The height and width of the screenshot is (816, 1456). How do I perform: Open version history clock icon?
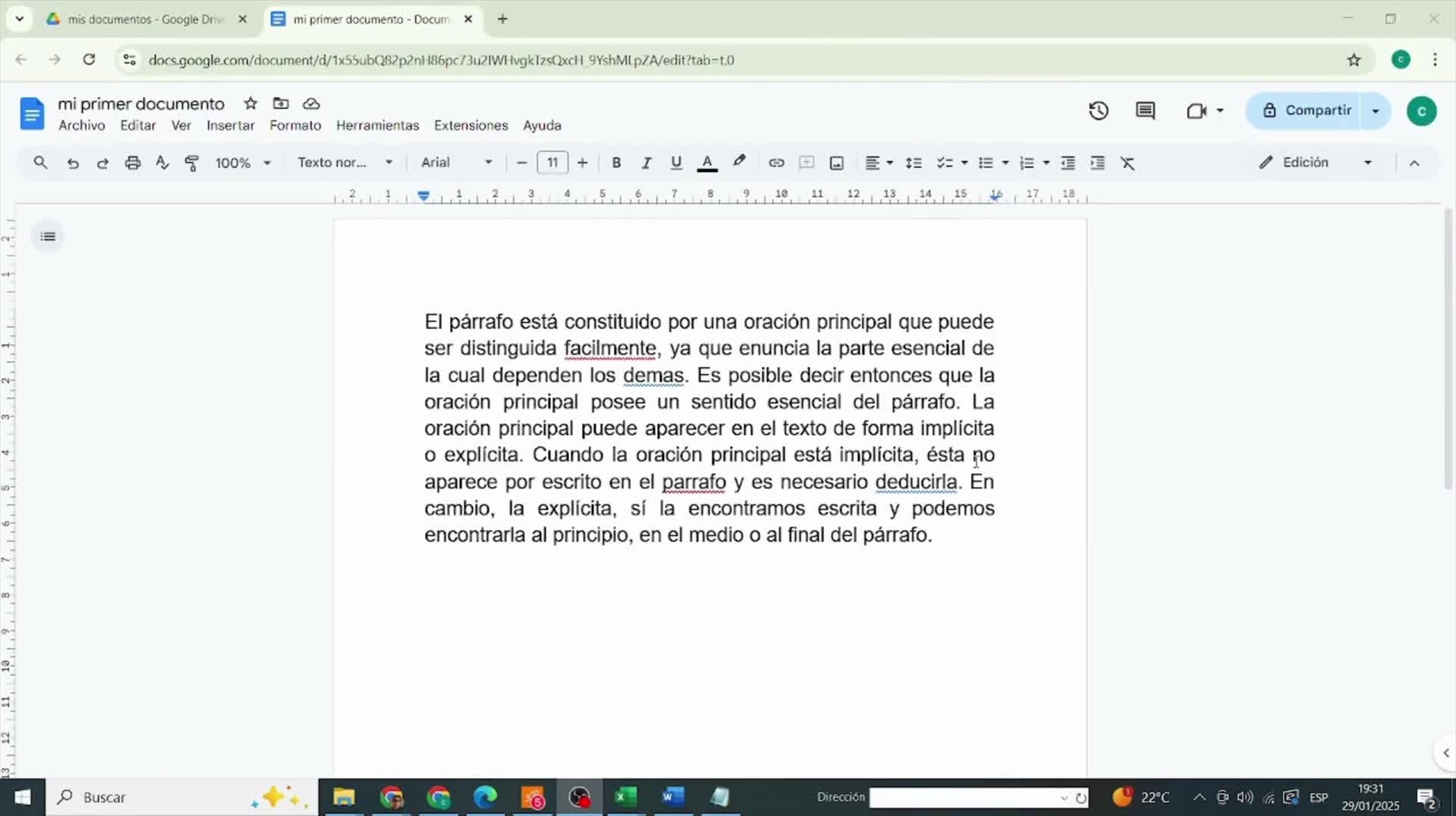tap(1098, 110)
